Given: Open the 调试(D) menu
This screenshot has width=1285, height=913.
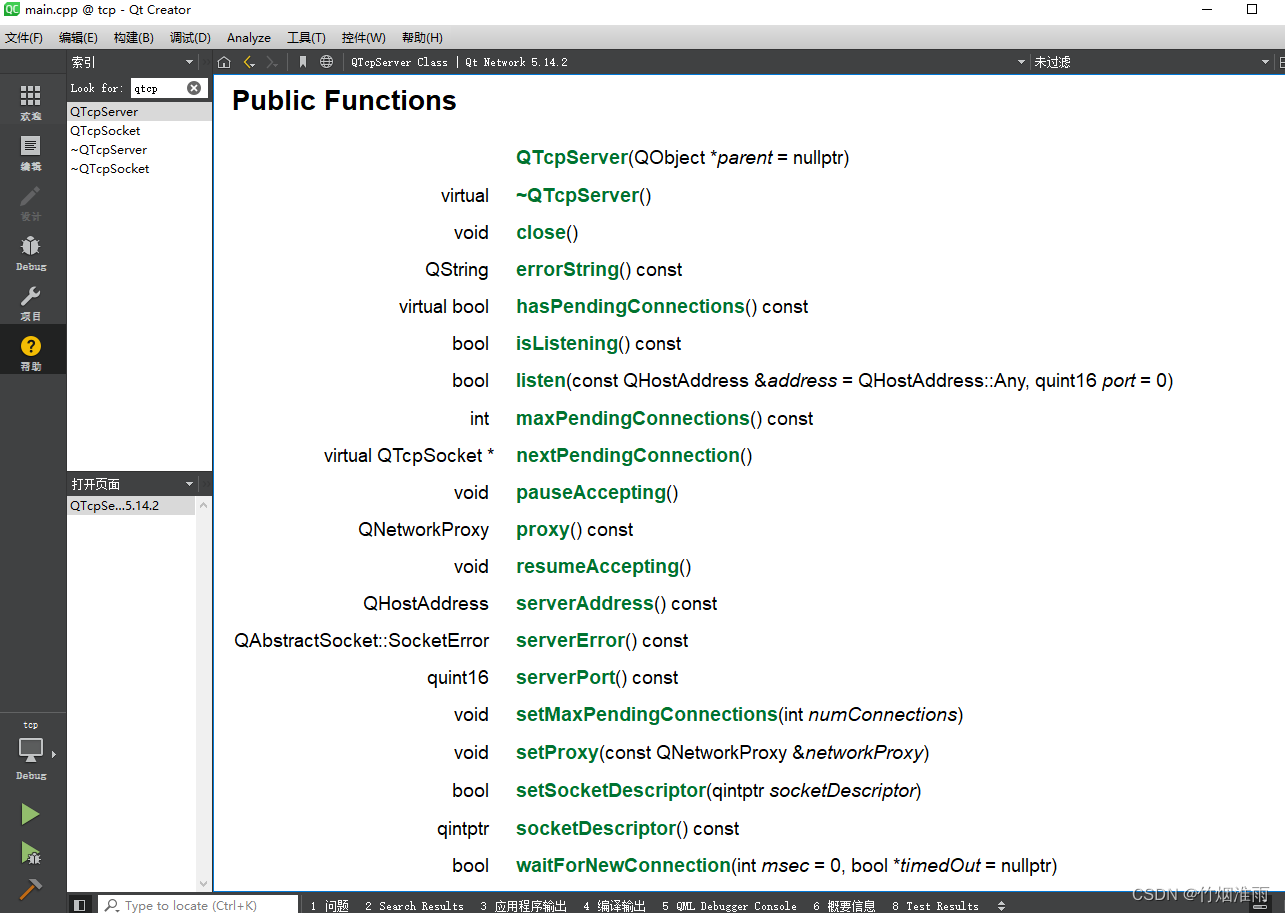Looking at the screenshot, I should point(190,37).
